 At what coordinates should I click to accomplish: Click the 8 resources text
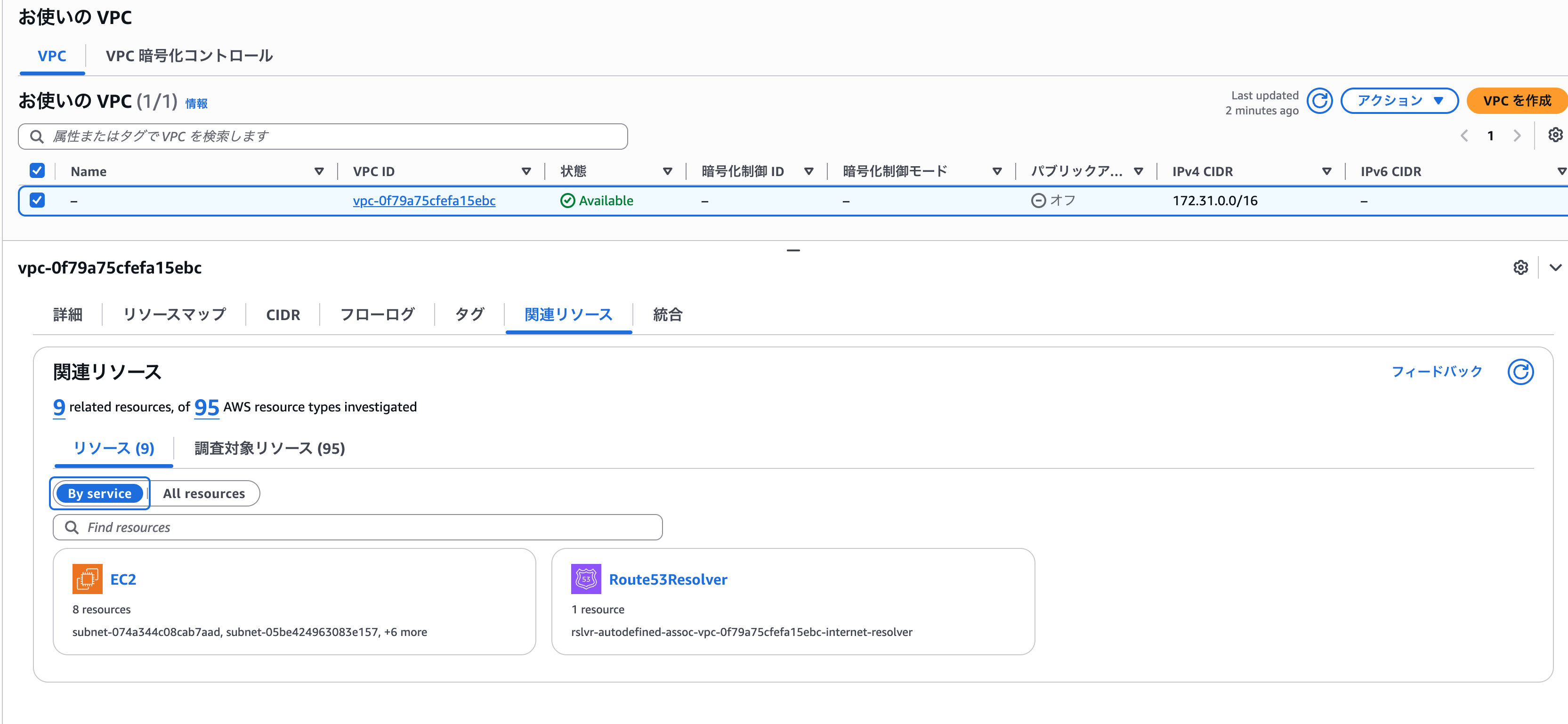click(102, 610)
